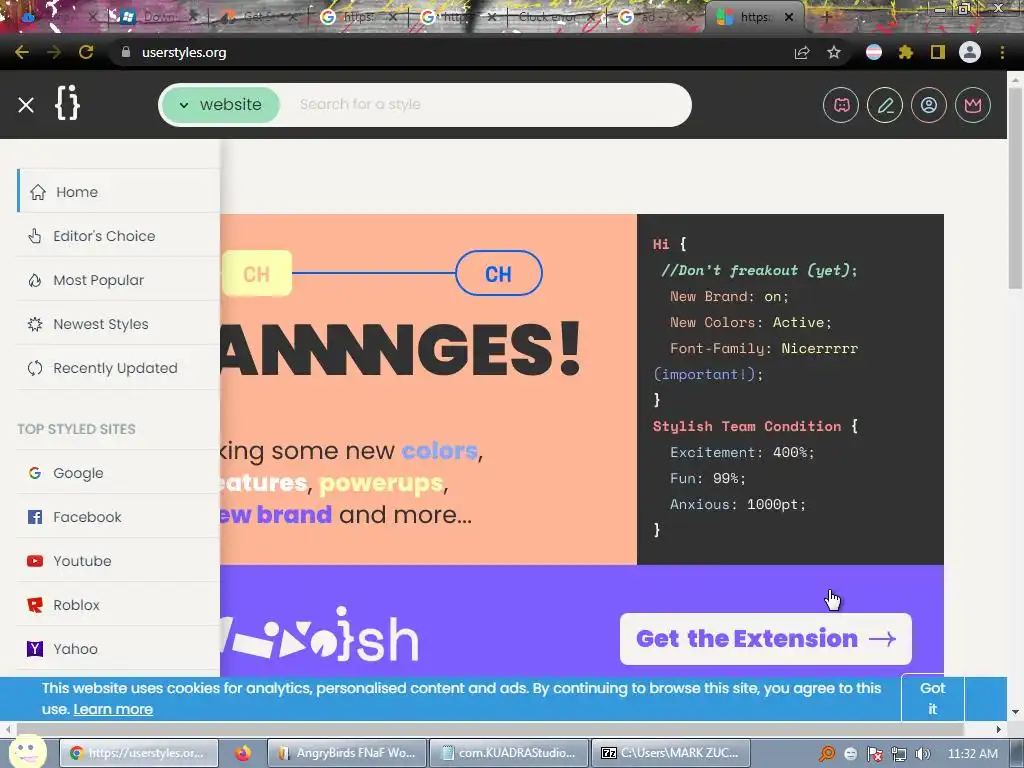Open Chrome three-dot menu
Viewport: 1024px width, 768px height.
pyautogui.click(x=1002, y=52)
